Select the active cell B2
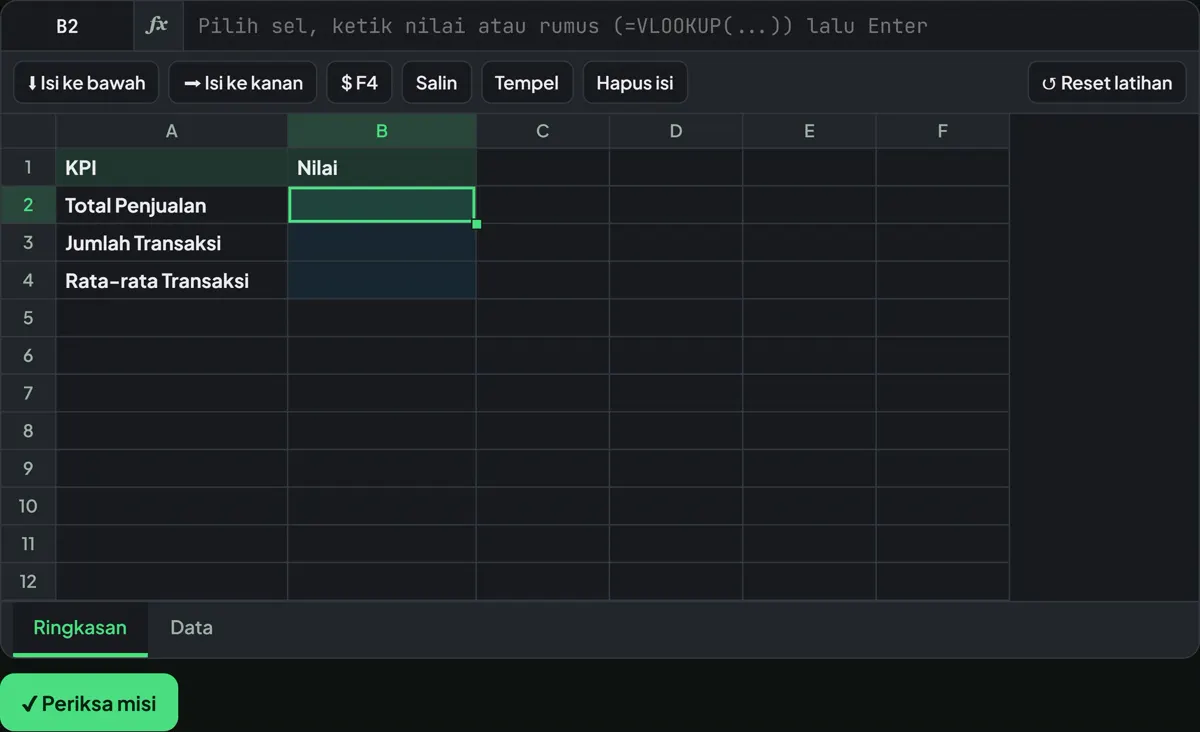This screenshot has height=732, width=1200. tap(382, 205)
